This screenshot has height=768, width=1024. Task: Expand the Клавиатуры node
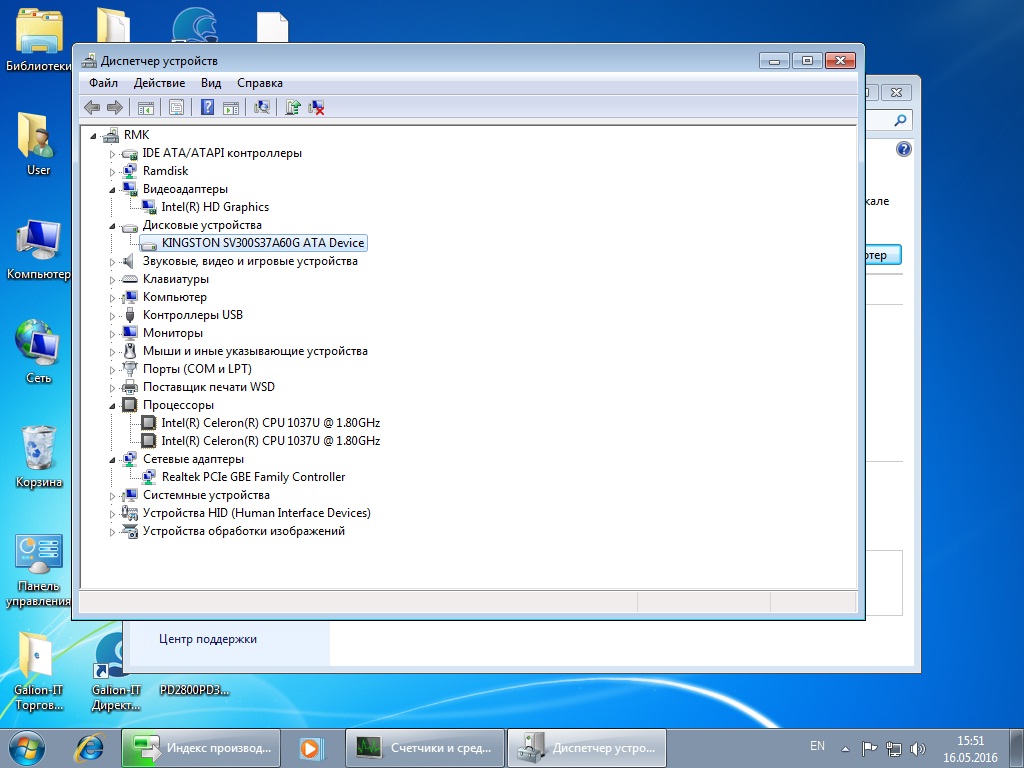[x=112, y=280]
